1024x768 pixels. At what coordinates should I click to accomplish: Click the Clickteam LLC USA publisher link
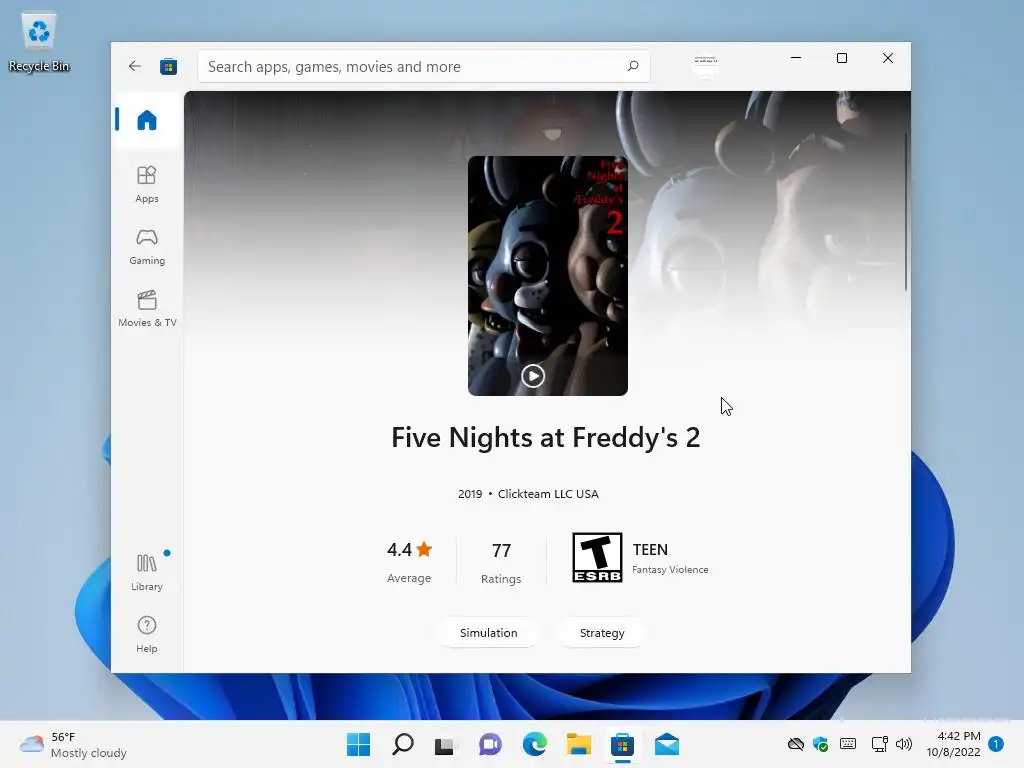[548, 494]
